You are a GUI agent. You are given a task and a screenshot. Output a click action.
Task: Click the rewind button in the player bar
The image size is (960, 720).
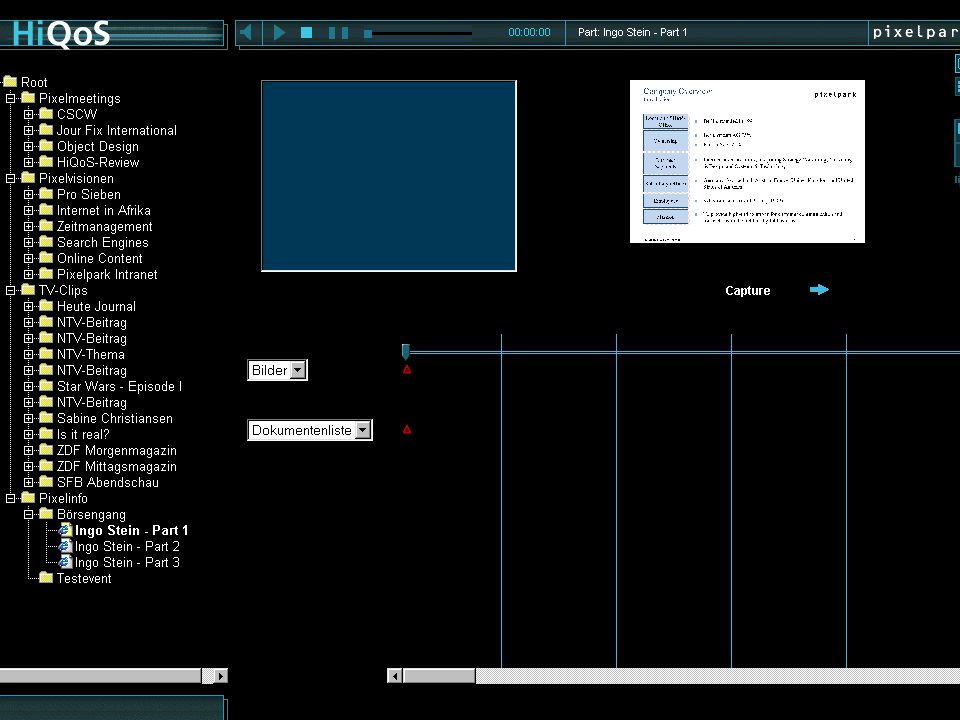(x=246, y=32)
